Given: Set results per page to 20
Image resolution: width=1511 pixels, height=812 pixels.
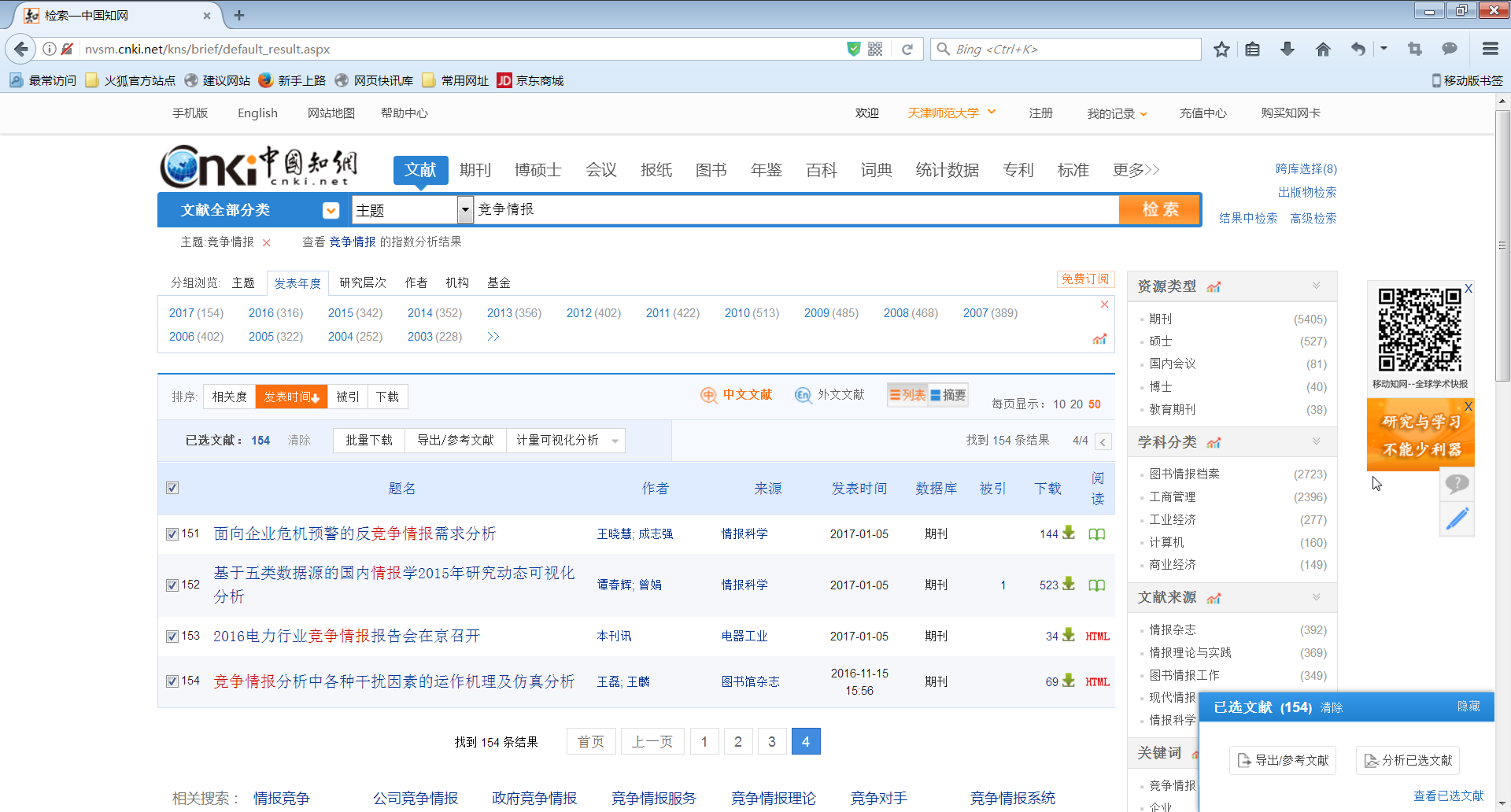Looking at the screenshot, I should 1076,404.
